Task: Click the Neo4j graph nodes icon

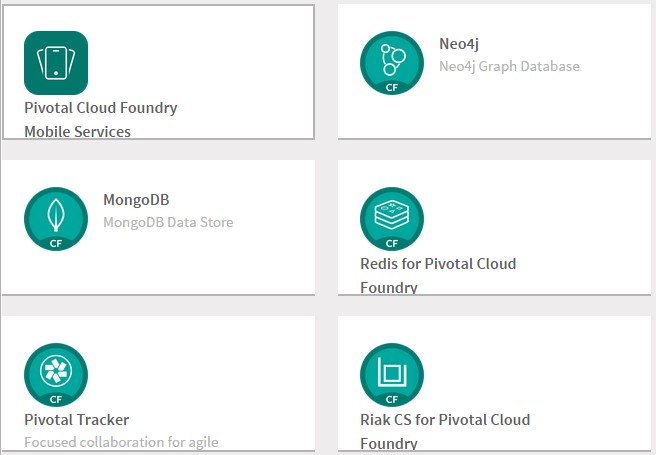Action: [x=392, y=63]
